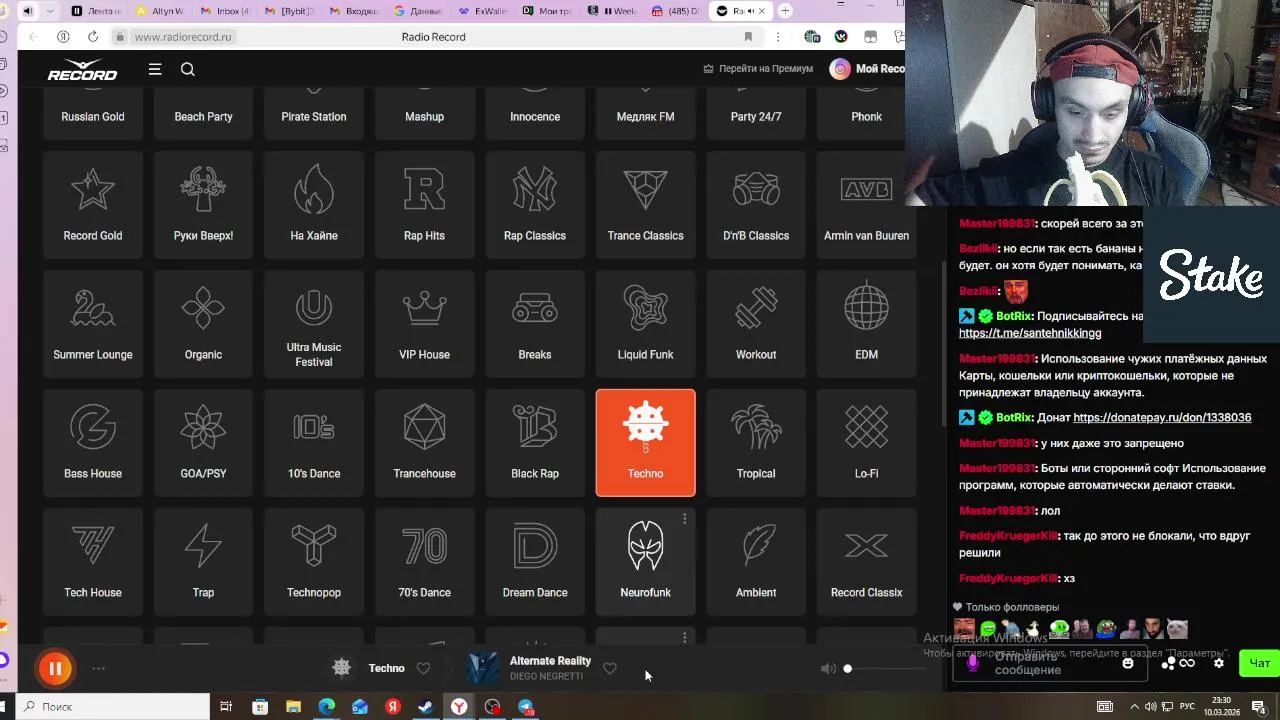The image size is (1280, 720).
Task: Play the Record Gold station
Action: pyautogui.click(x=93, y=204)
